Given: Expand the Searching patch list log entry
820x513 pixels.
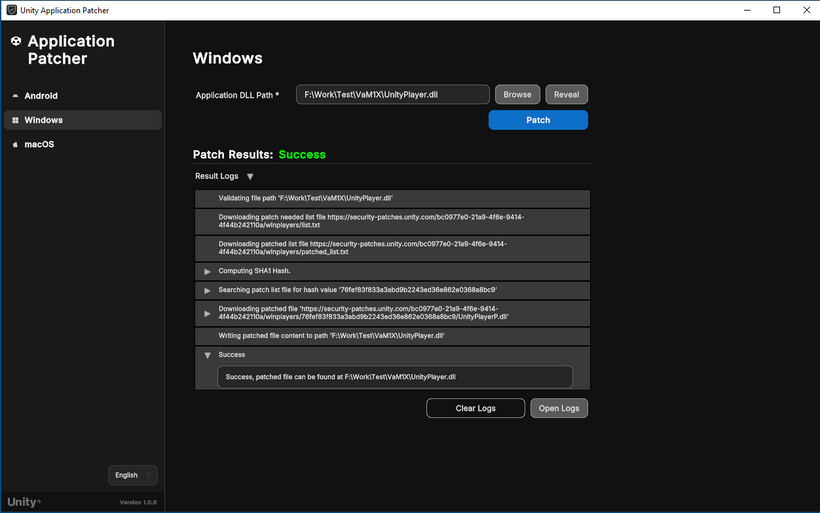Looking at the screenshot, I should [208, 290].
